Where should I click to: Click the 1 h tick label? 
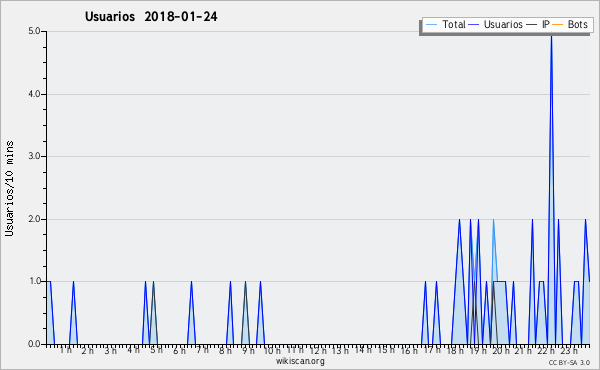65,350
